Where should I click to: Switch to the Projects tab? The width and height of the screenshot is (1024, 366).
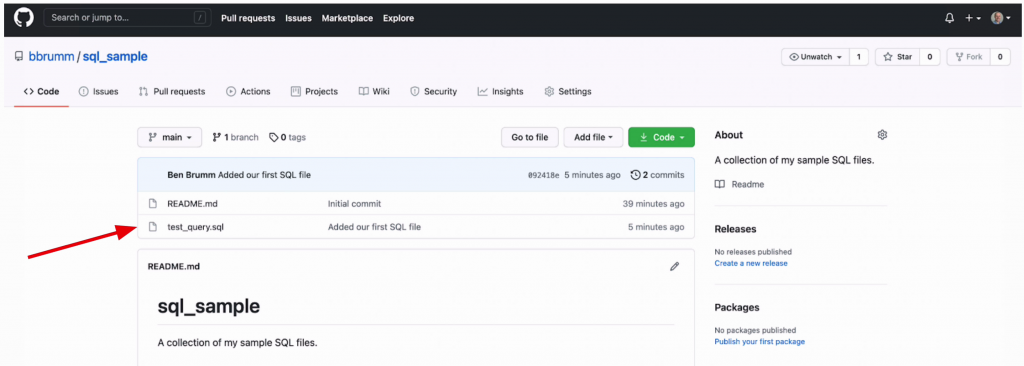point(314,92)
